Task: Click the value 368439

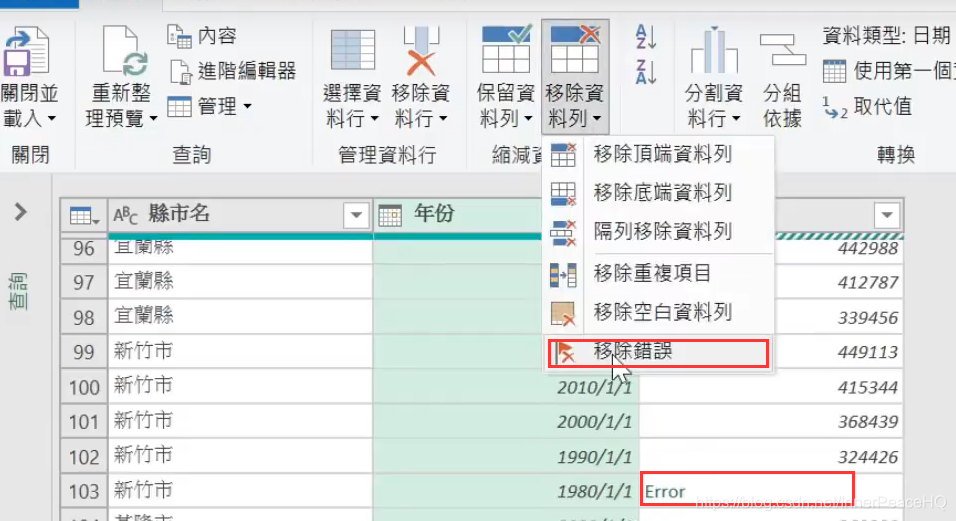Action: pyautogui.click(x=868, y=422)
